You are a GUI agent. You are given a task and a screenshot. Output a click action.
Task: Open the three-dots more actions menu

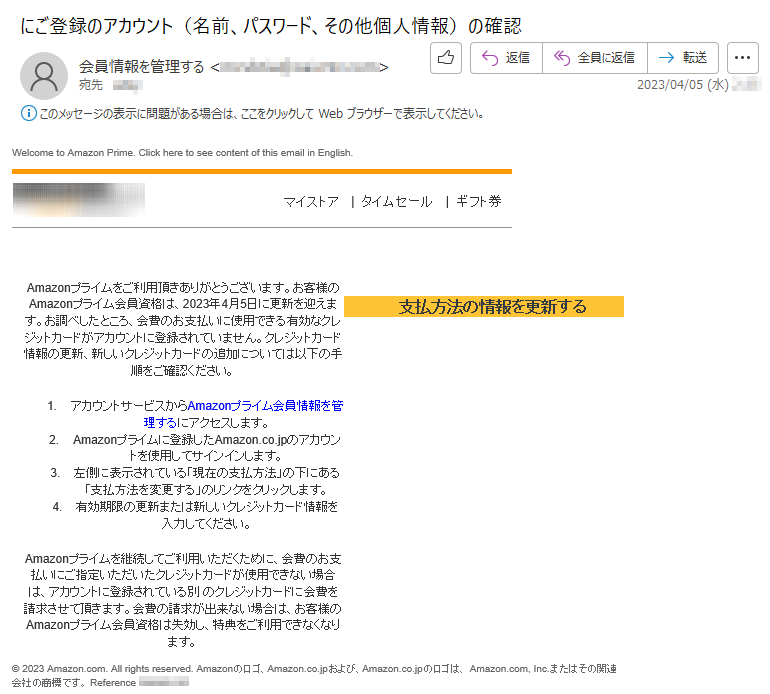coord(742,58)
